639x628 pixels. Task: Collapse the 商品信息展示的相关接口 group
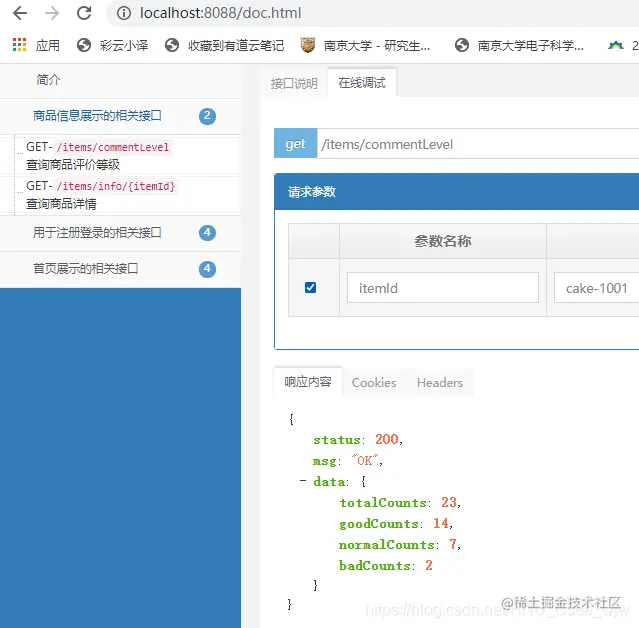click(97, 116)
